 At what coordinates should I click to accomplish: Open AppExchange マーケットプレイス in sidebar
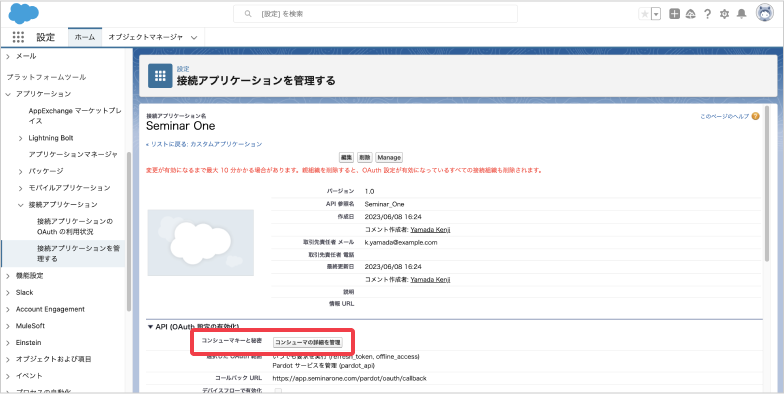pyautogui.click(x=74, y=116)
